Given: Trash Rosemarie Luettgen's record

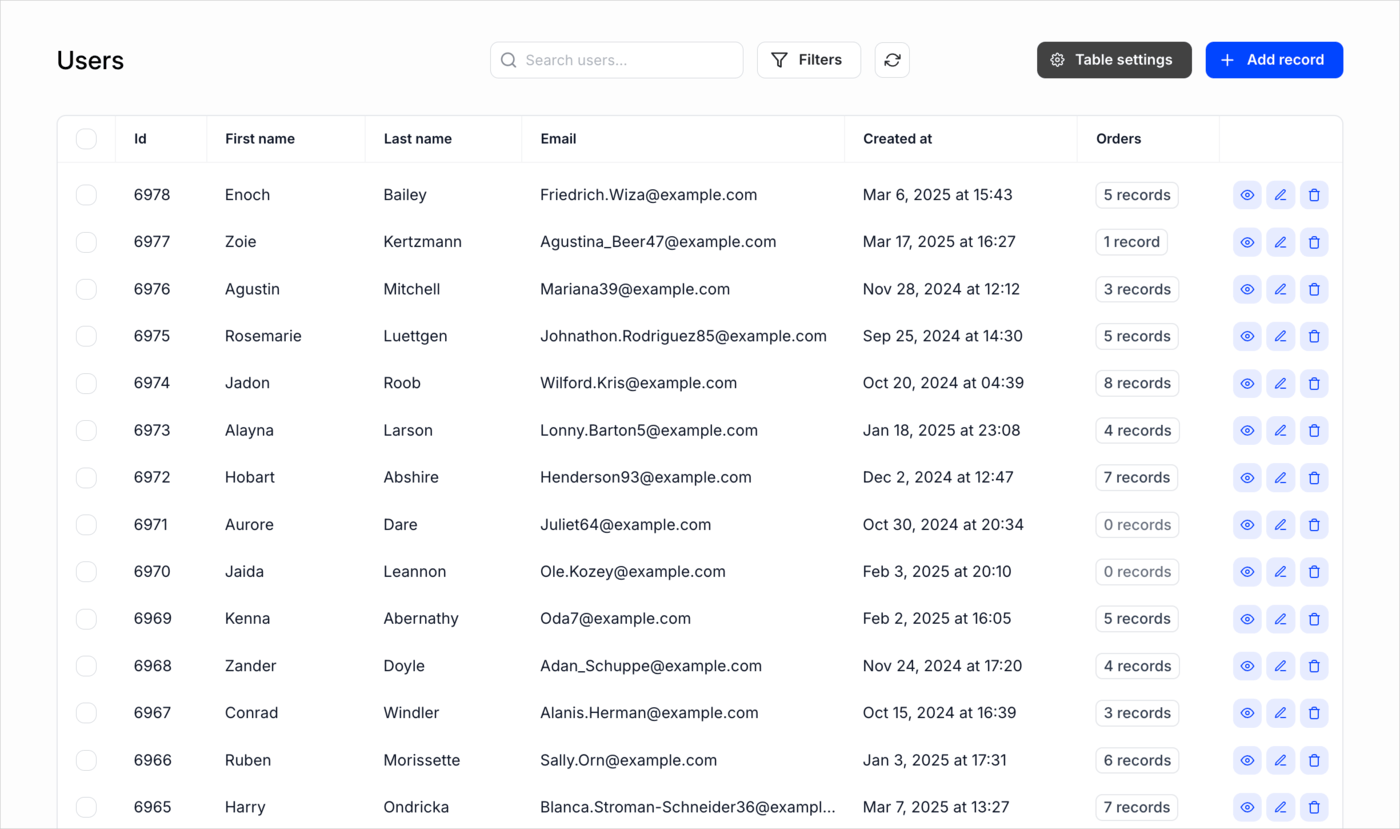Looking at the screenshot, I should 1314,336.
